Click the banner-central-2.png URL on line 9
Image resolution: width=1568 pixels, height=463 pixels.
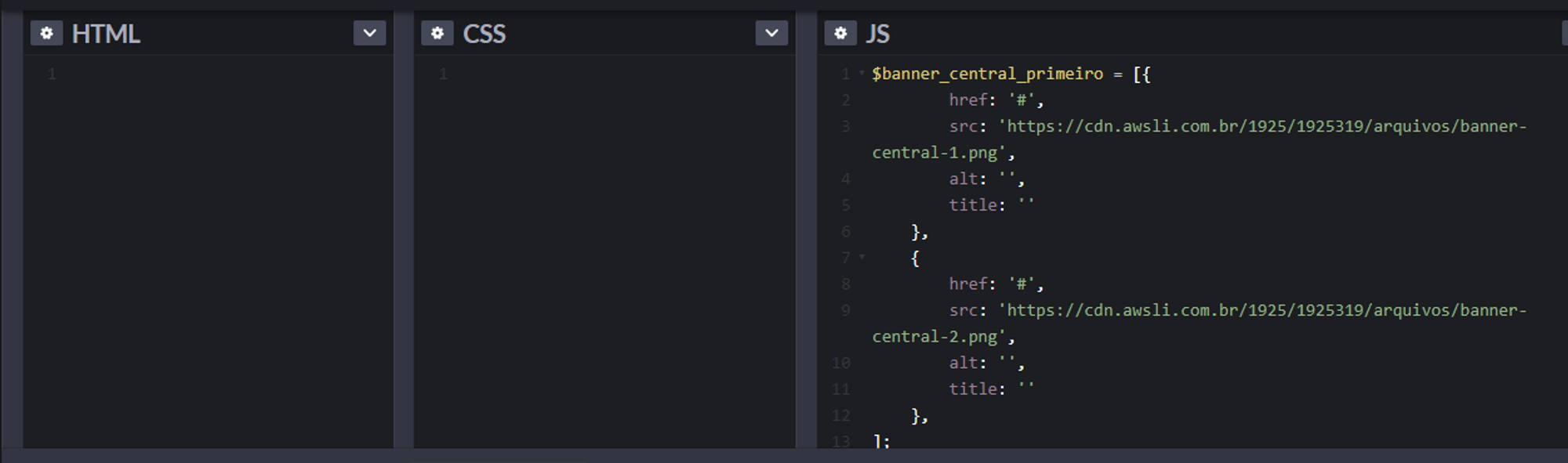click(1262, 311)
